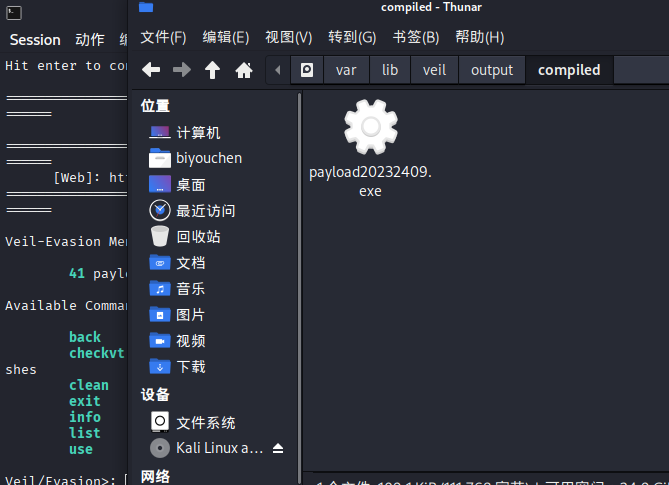The height and width of the screenshot is (485, 669).
Task: Click the 桌面 desktop icon
Action: click(x=160, y=184)
